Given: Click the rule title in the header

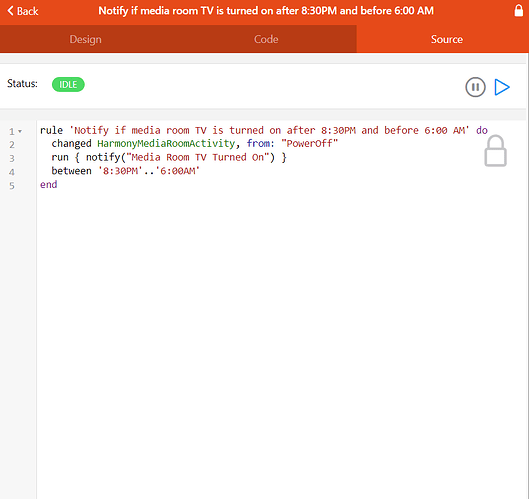Looking at the screenshot, I should coord(266,11).
